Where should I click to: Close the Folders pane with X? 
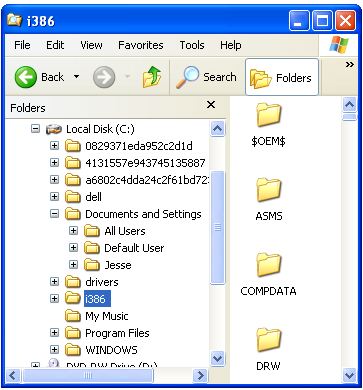(211, 105)
